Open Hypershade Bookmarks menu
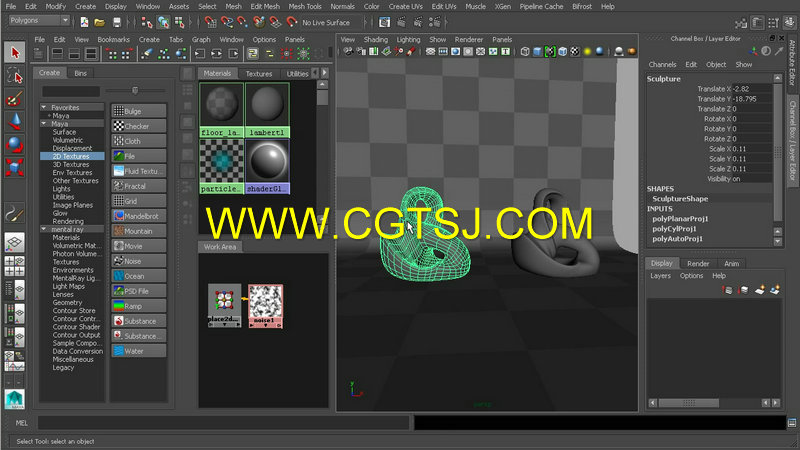This screenshot has height=450, width=800. tap(113, 39)
